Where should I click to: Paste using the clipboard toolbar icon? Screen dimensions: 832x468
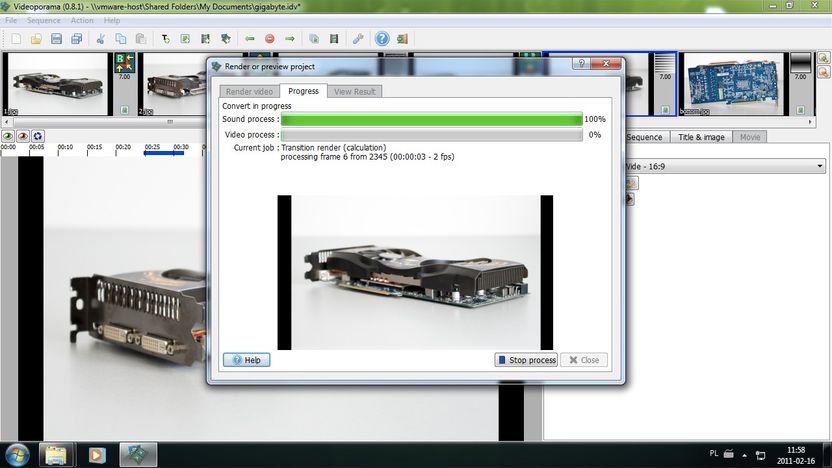click(x=141, y=39)
